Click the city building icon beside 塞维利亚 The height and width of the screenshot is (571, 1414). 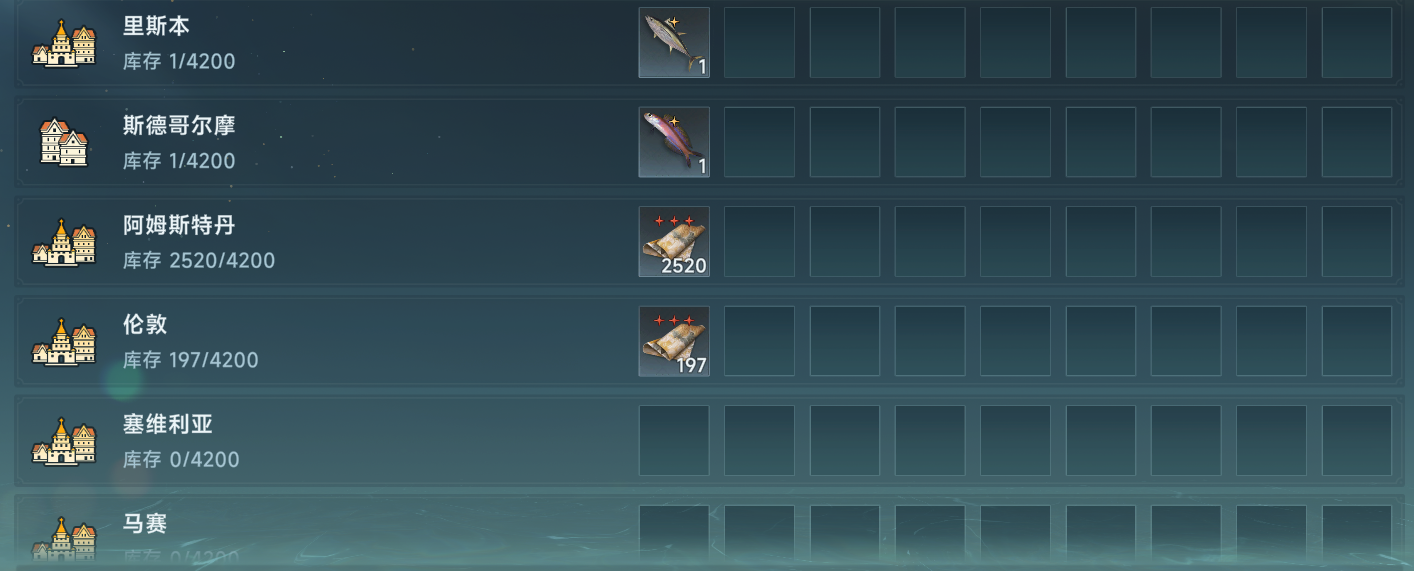tap(64, 441)
